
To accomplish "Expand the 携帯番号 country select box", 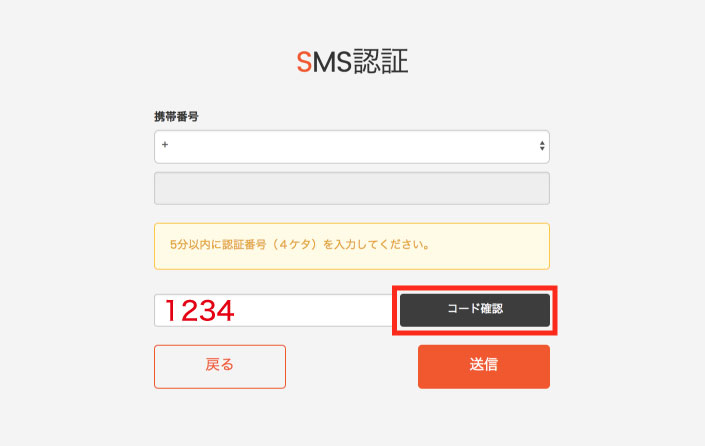I will click(352, 147).
